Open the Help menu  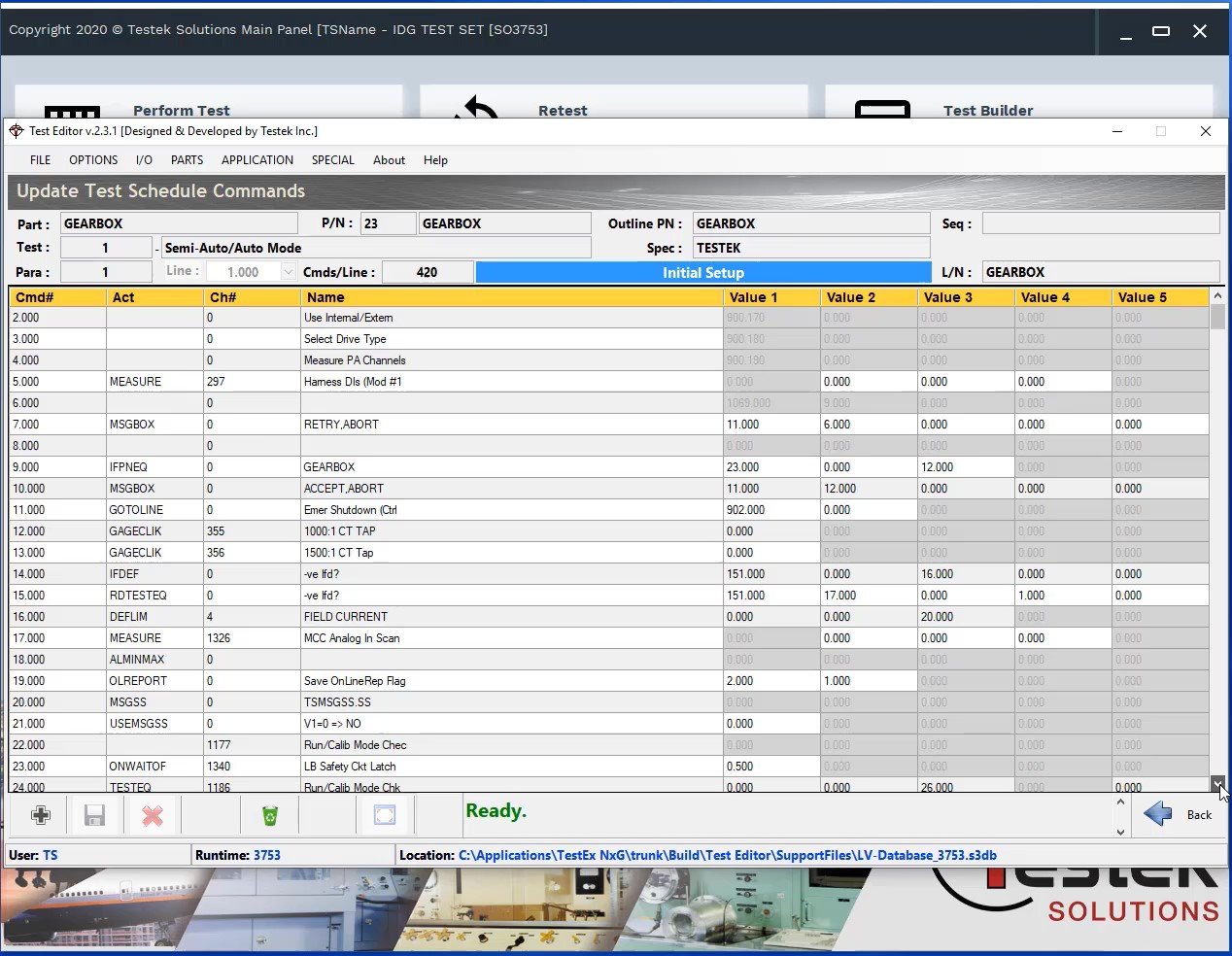(435, 160)
